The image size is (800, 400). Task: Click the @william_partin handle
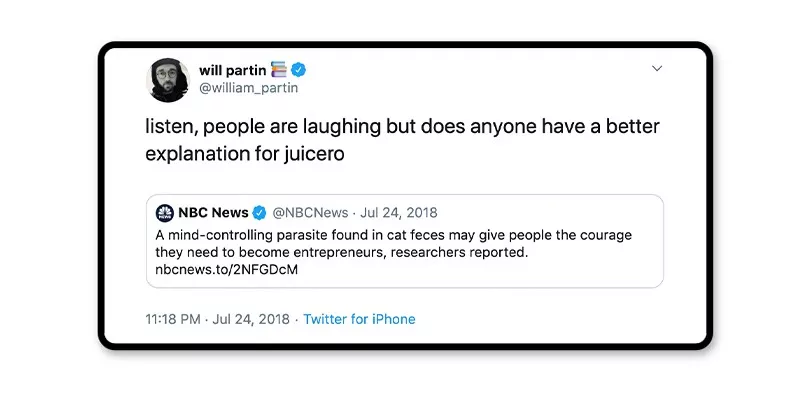pos(248,88)
